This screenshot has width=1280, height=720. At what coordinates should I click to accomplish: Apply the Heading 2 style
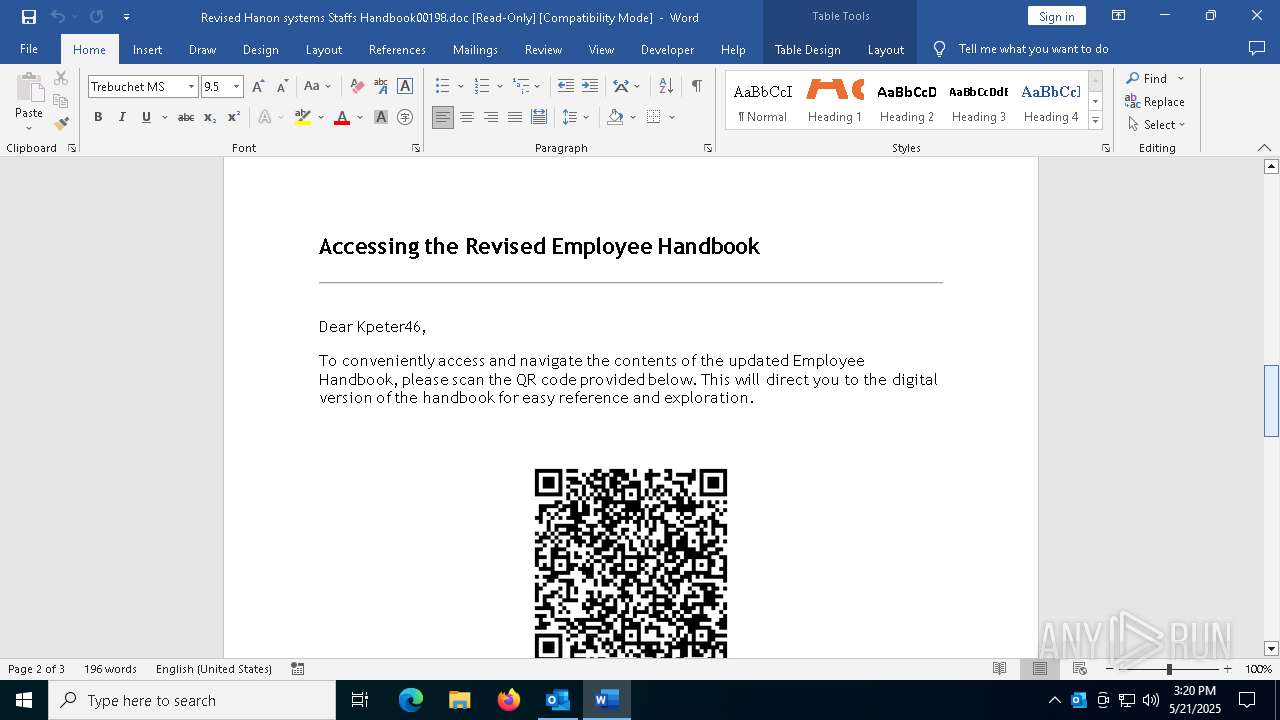click(907, 101)
